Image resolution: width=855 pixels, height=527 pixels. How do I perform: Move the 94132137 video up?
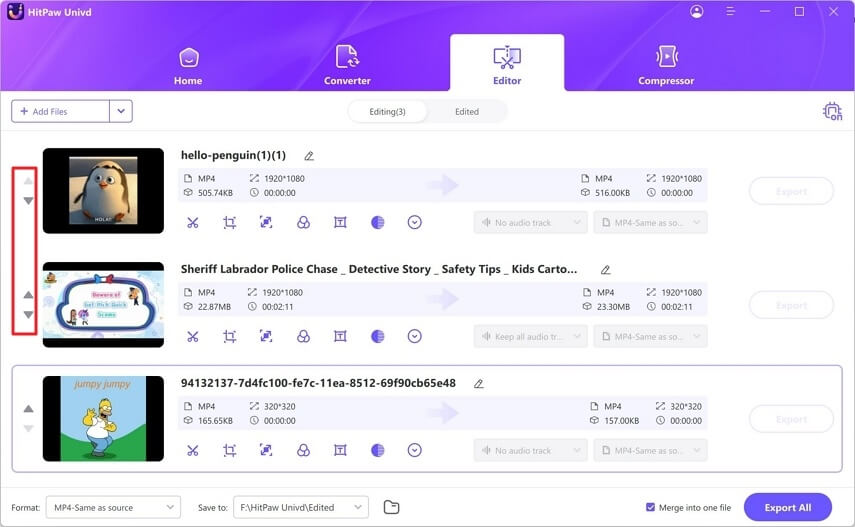coord(28,409)
